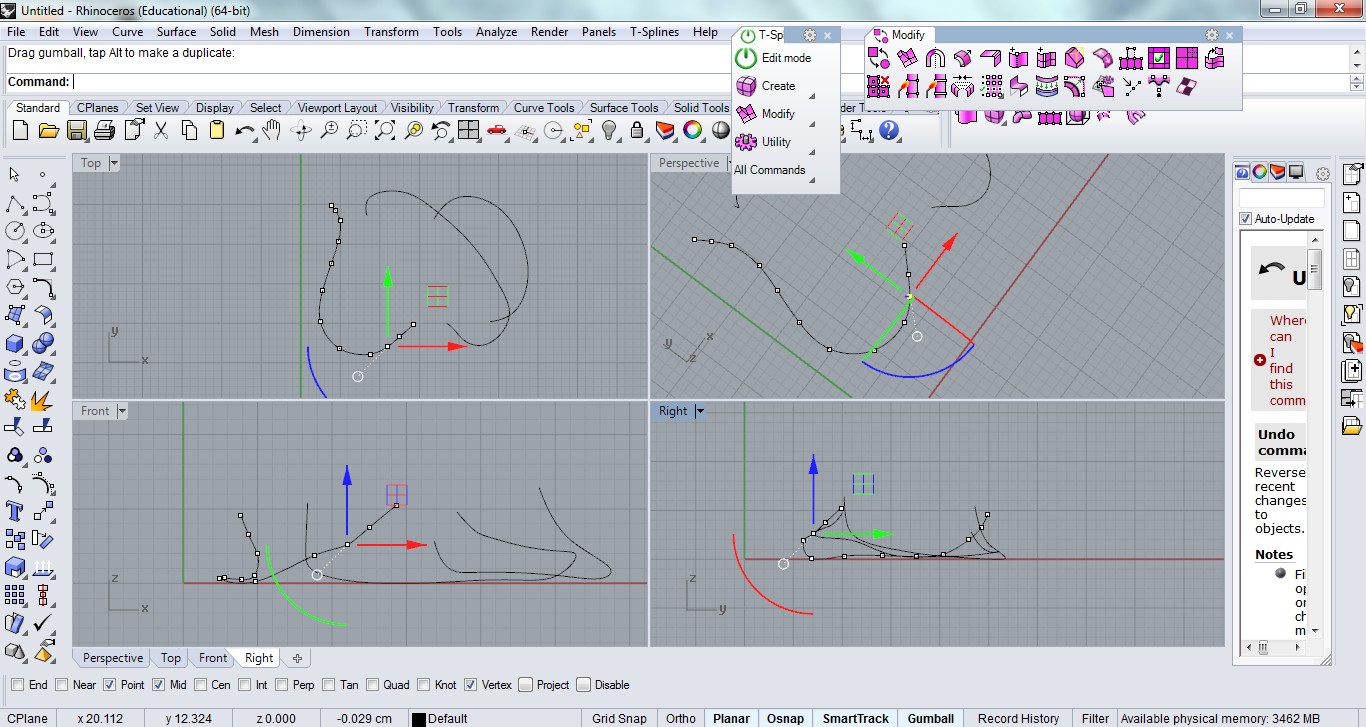Toggle Ortho in status bar
Screen dimensions: 1366x727
pos(681,718)
